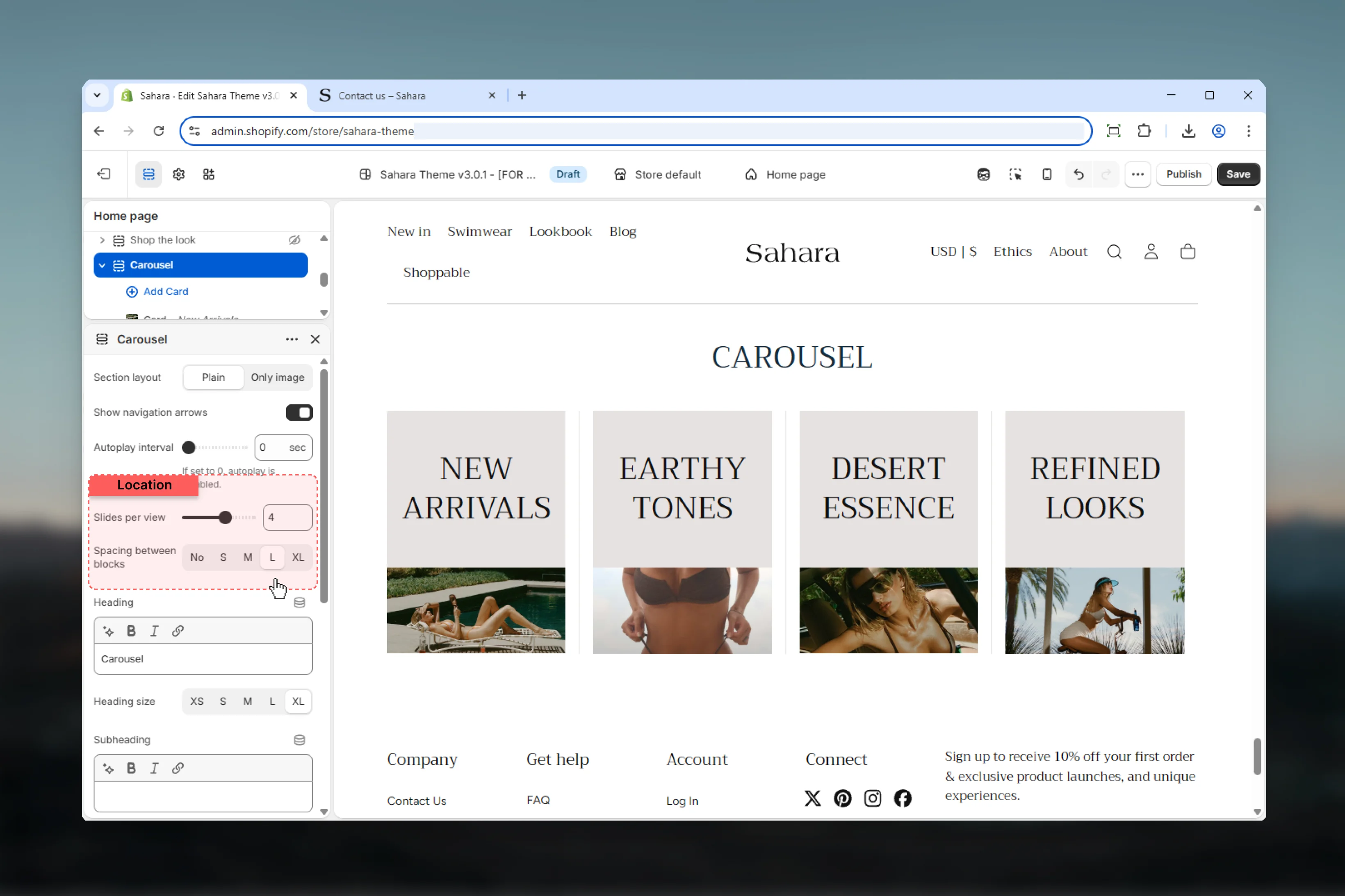Set block spacing to M

tap(248, 557)
